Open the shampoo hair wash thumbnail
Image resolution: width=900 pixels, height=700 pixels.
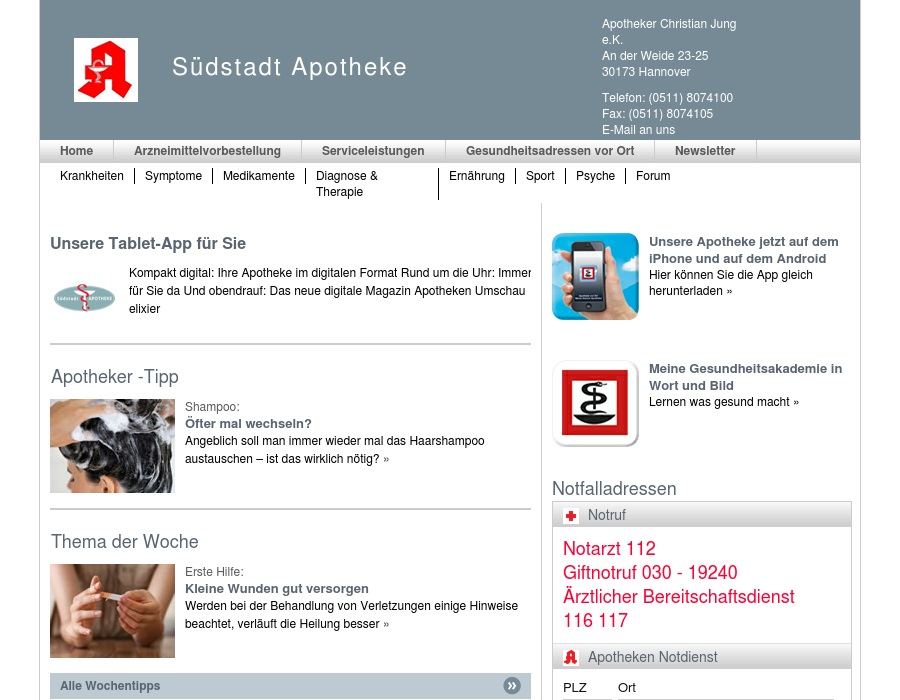point(112,446)
